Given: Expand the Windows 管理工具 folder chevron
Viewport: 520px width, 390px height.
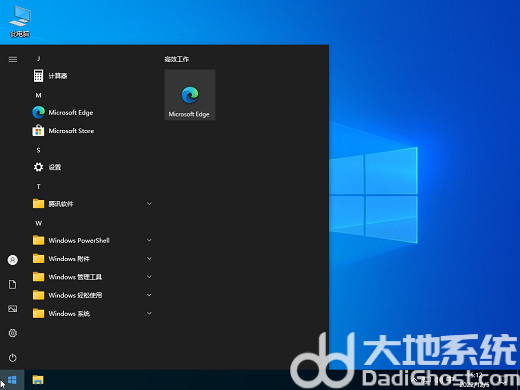Looking at the screenshot, I should click(x=149, y=277).
